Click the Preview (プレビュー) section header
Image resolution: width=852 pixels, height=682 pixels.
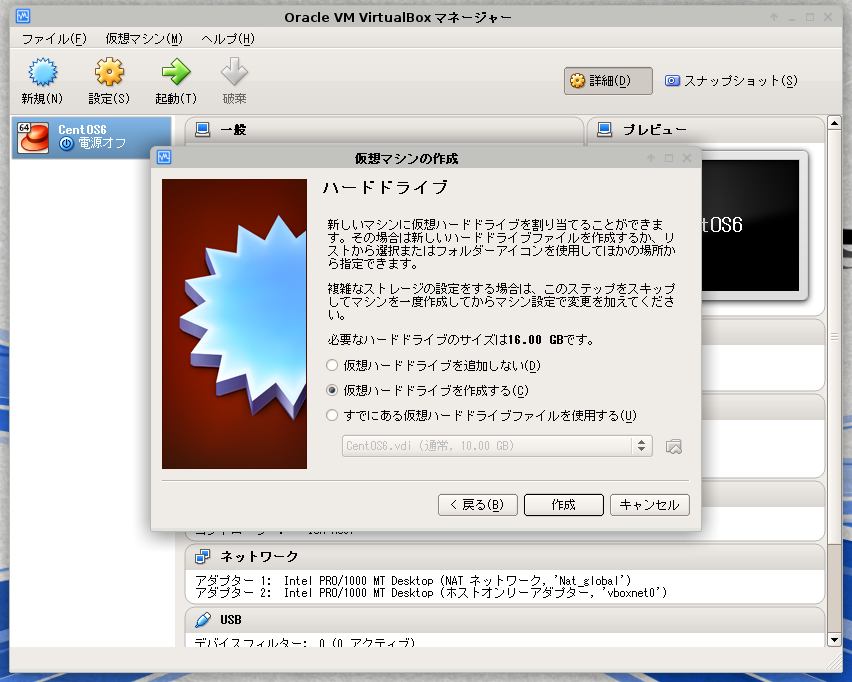[706, 130]
